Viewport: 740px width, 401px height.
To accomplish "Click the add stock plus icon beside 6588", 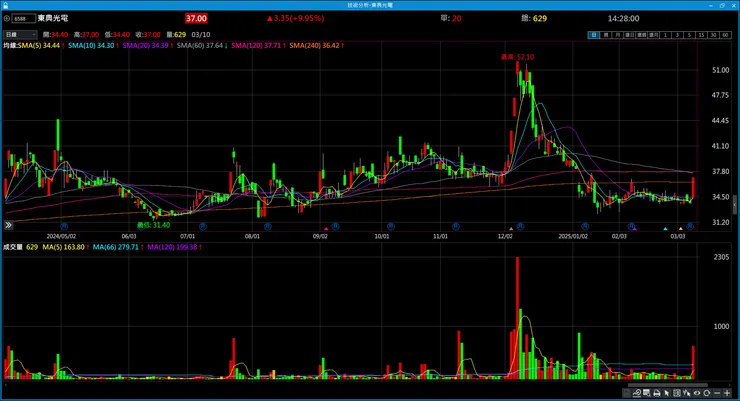I will tap(7, 18).
